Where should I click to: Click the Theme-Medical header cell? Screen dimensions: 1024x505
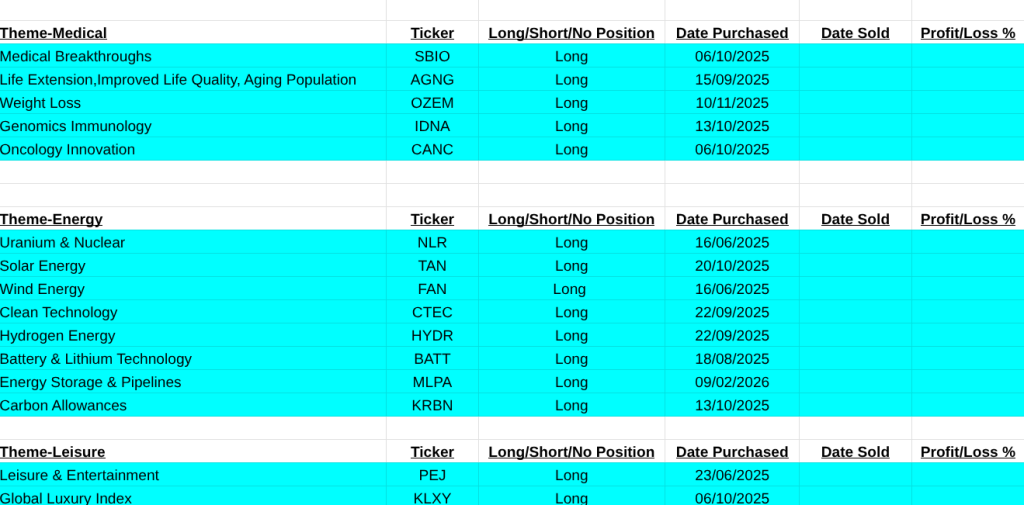(54, 33)
